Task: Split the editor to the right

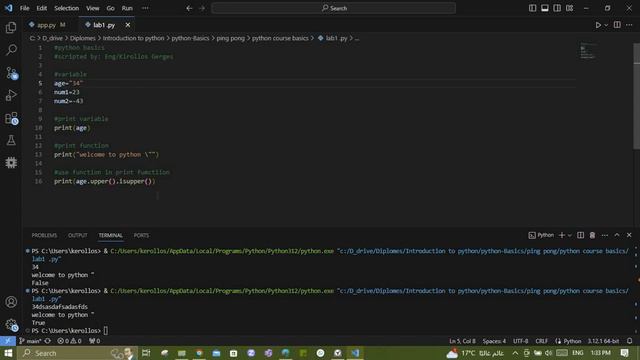Action: point(617,25)
